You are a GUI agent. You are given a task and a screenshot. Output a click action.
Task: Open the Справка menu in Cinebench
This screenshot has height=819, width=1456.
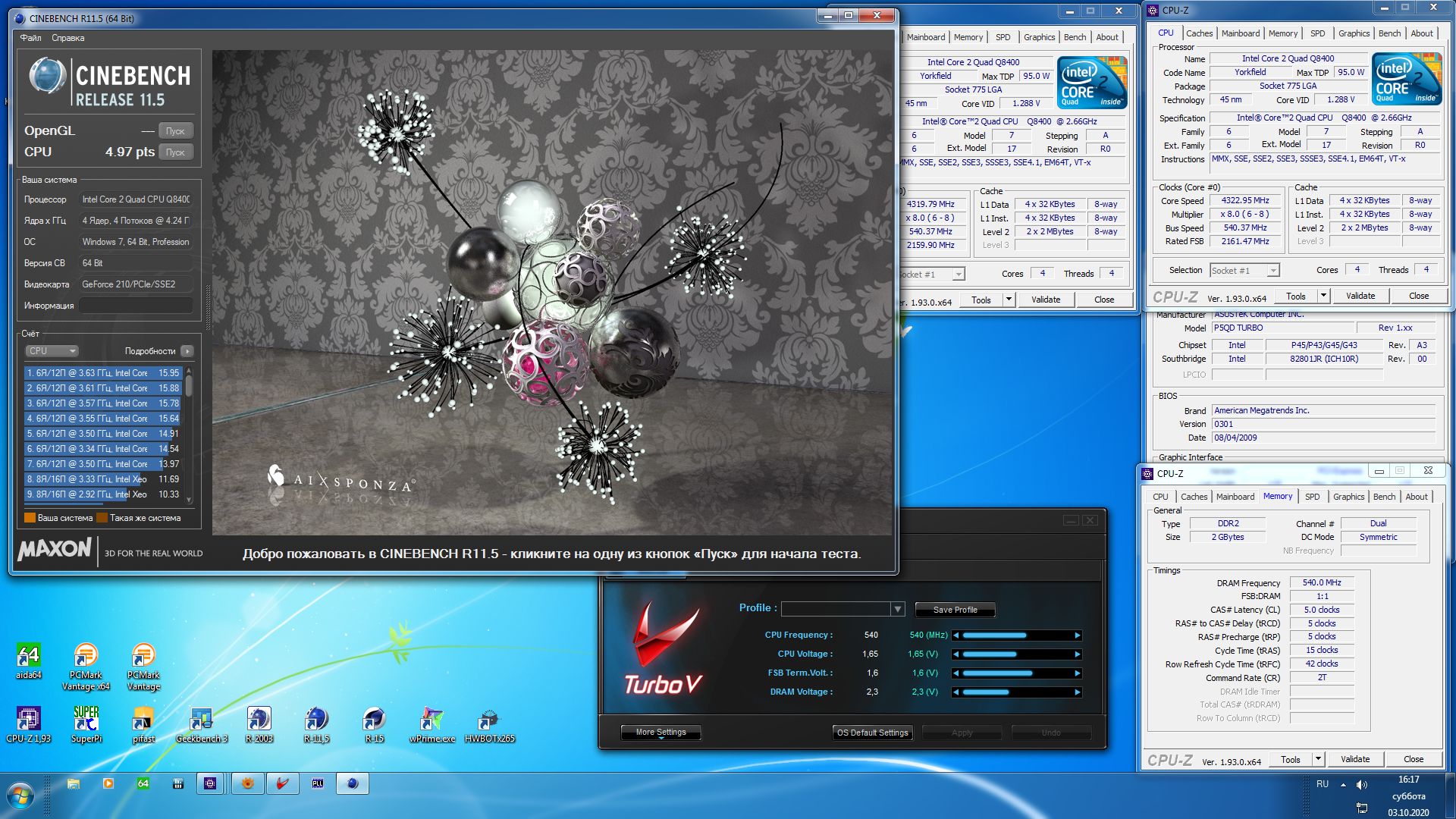point(68,38)
